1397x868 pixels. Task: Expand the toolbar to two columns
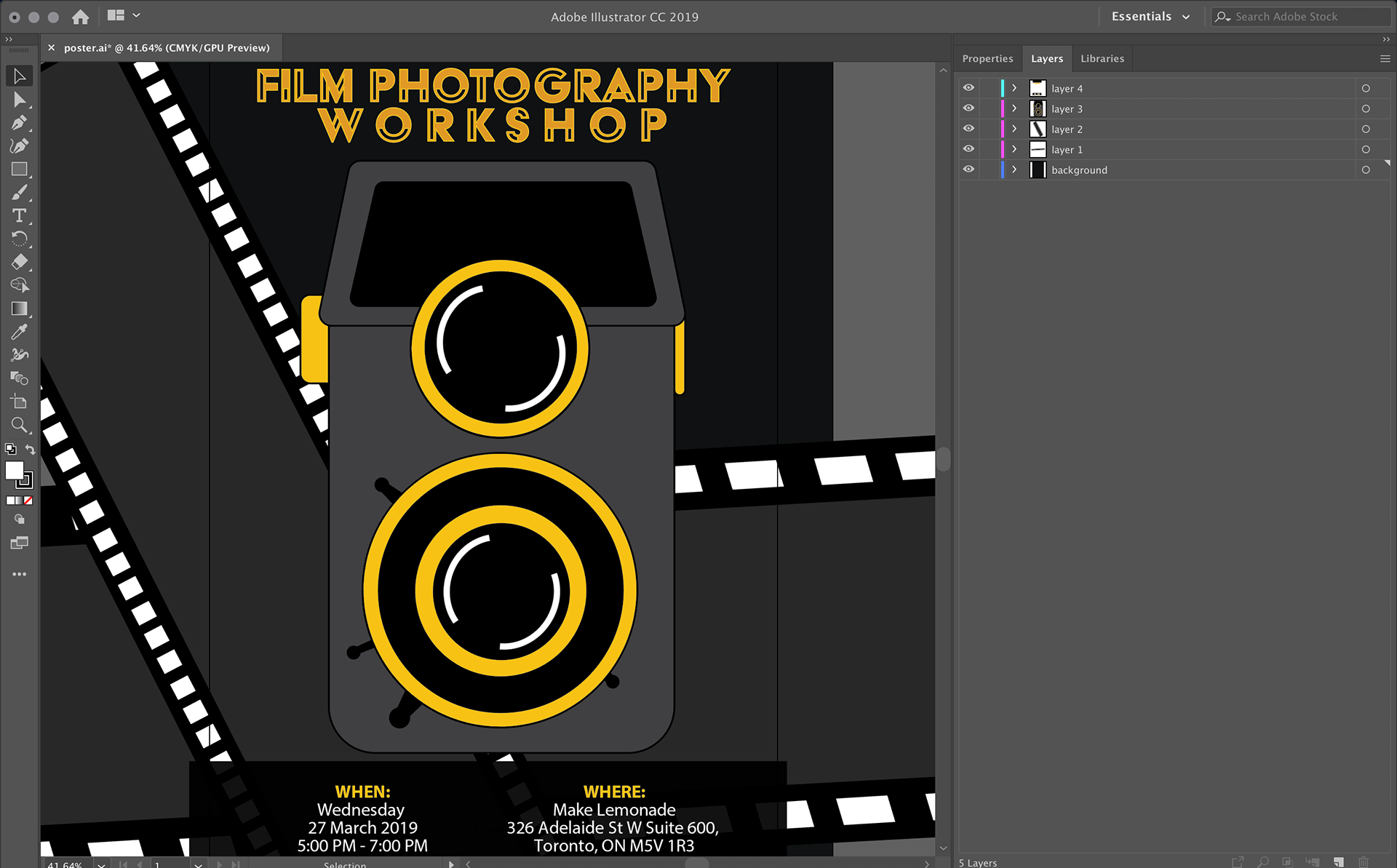9,39
